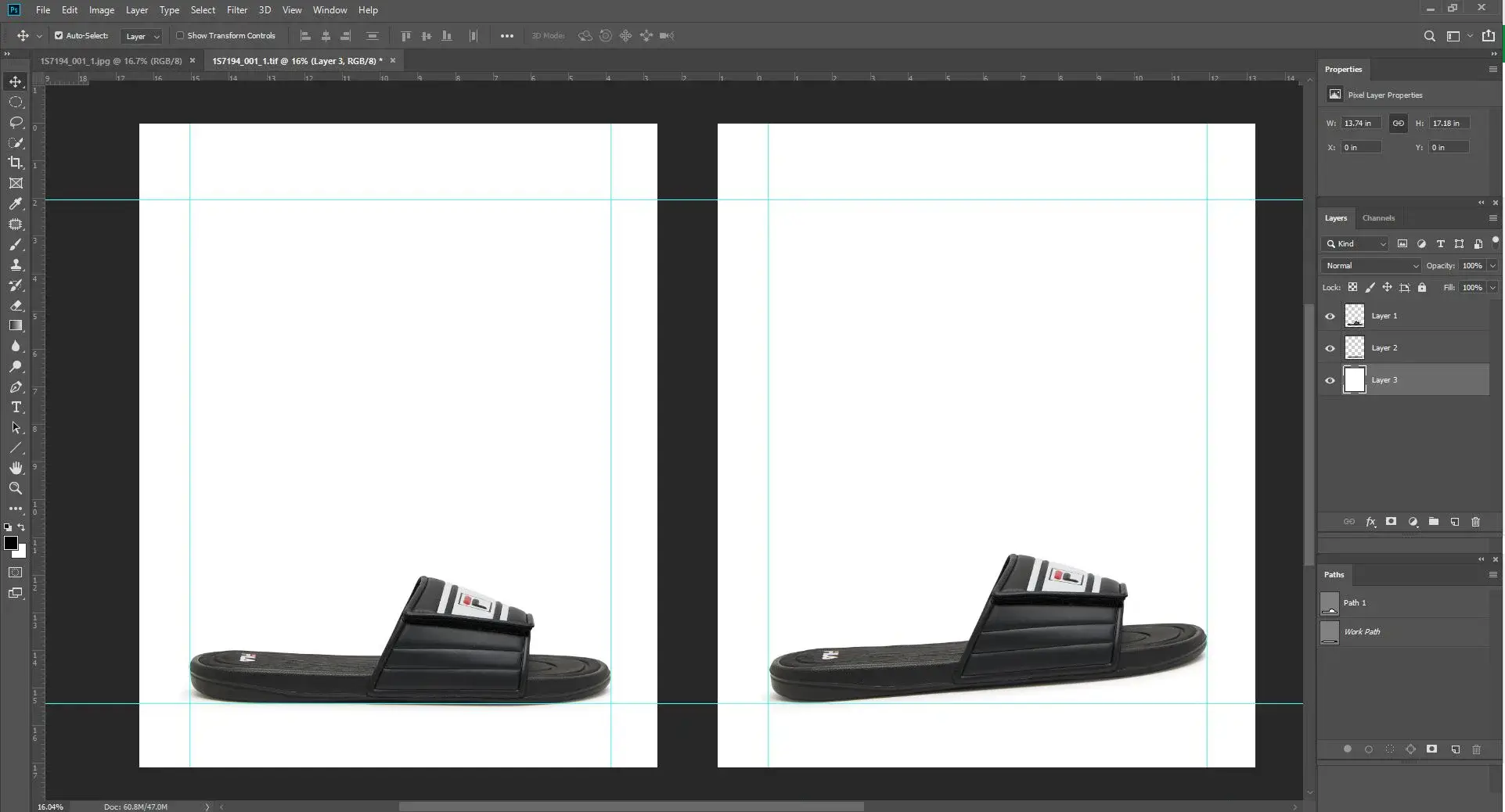Click the foreground color swatch
The width and height of the screenshot is (1505, 812).
pos(11,543)
